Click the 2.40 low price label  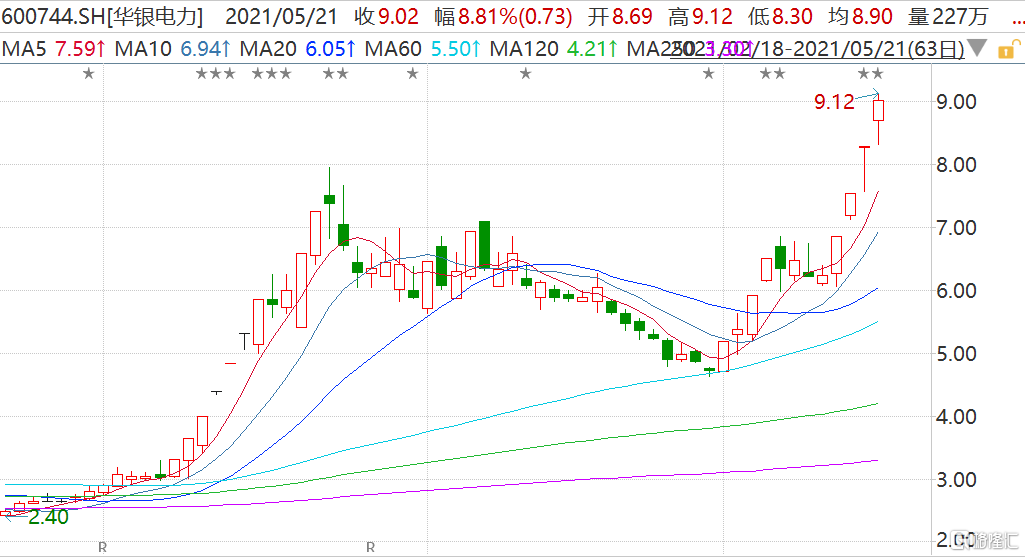[48, 518]
